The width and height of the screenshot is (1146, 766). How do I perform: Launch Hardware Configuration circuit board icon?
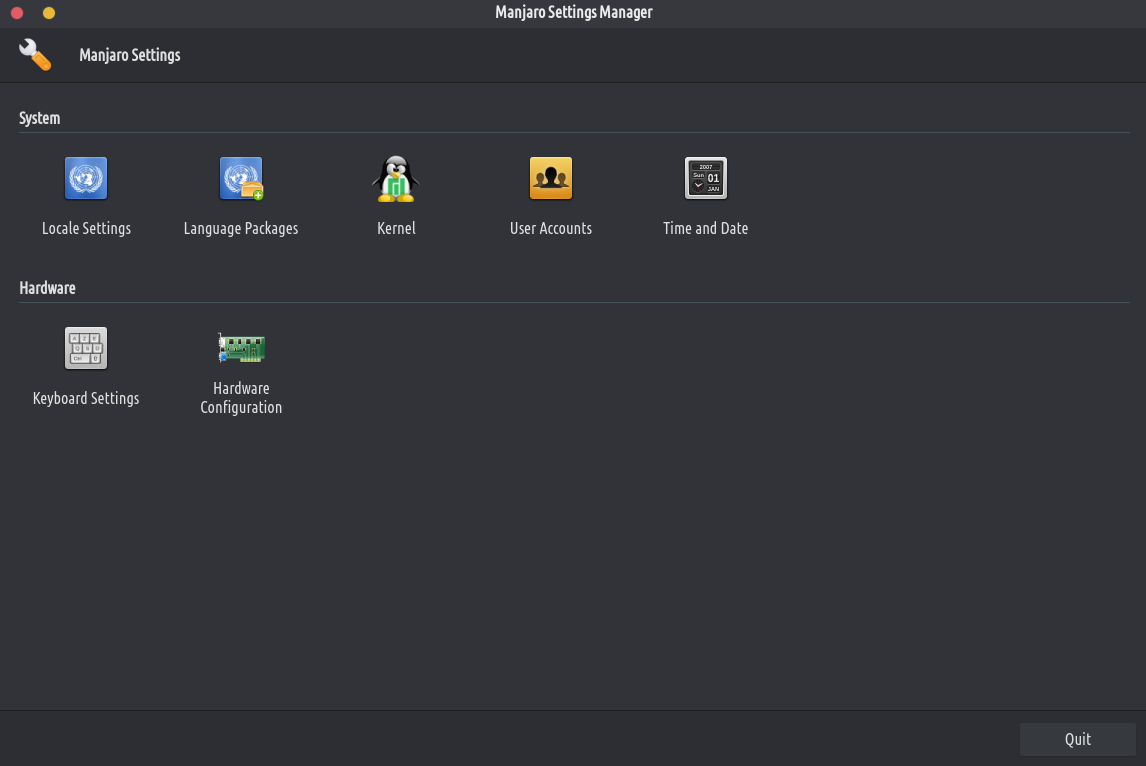point(241,347)
